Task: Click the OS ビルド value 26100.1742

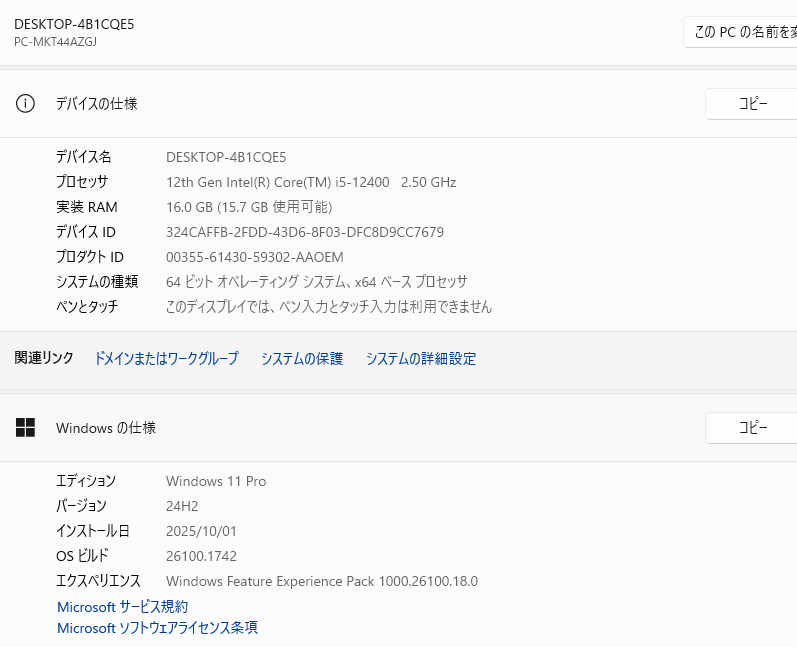Action: pos(201,556)
